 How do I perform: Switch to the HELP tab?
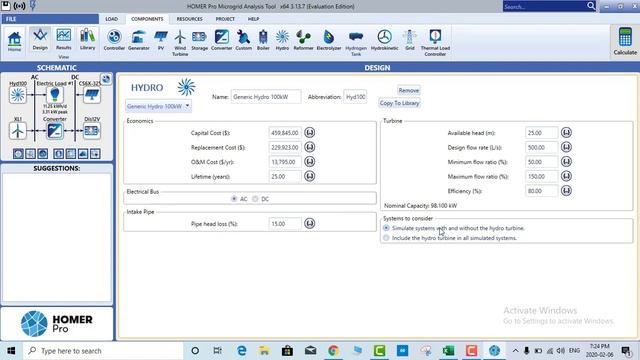[253, 19]
